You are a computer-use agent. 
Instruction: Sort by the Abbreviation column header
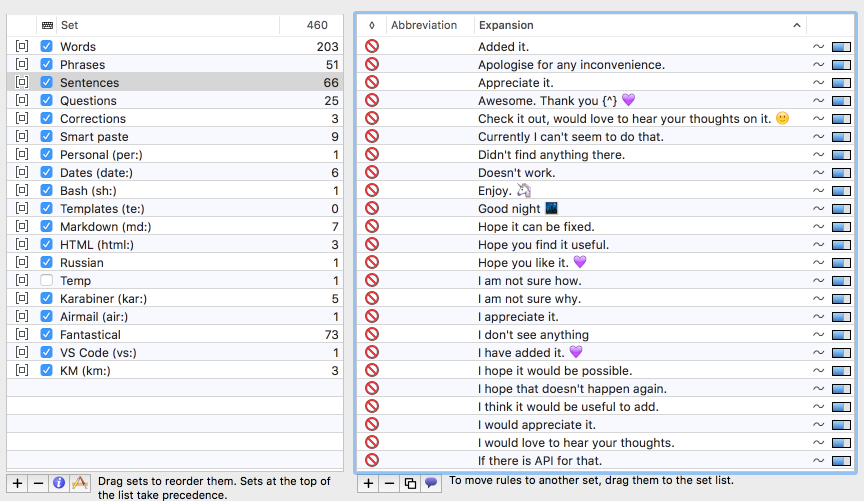point(430,25)
